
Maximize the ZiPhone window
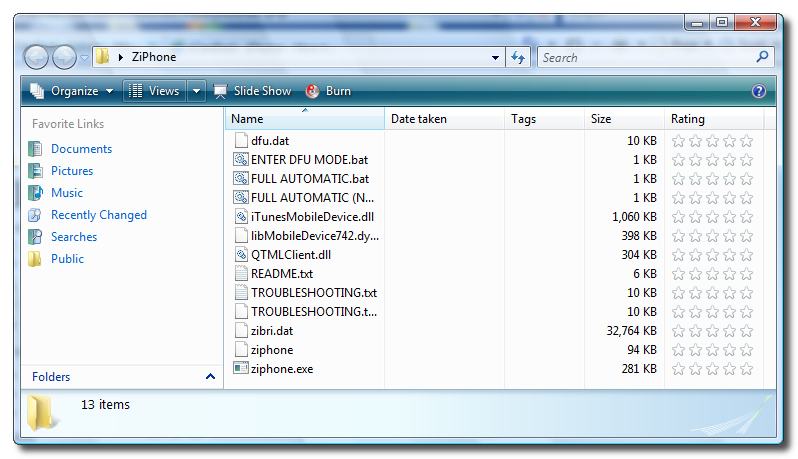[722, 22]
